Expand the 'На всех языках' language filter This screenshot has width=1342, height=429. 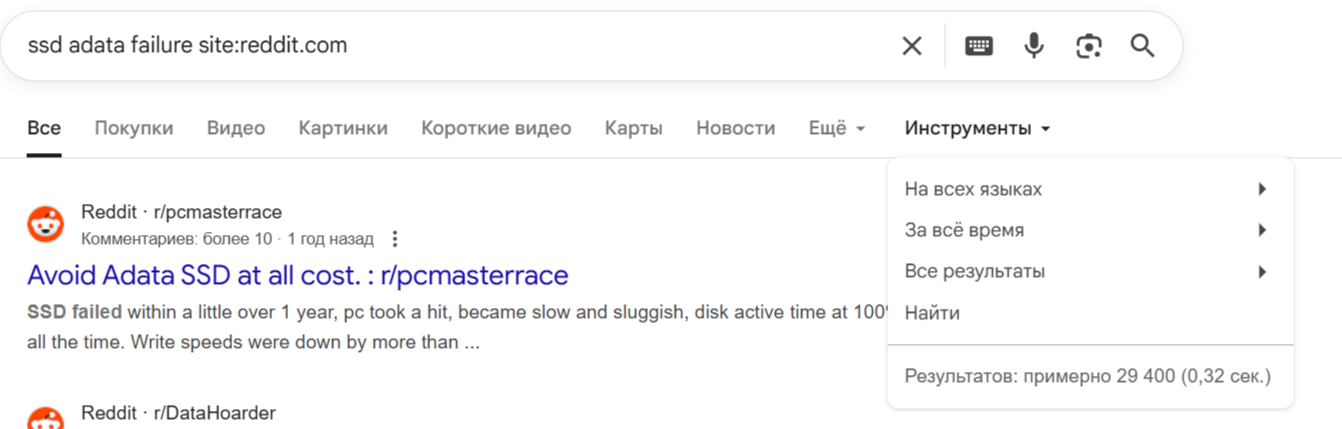tap(1090, 189)
